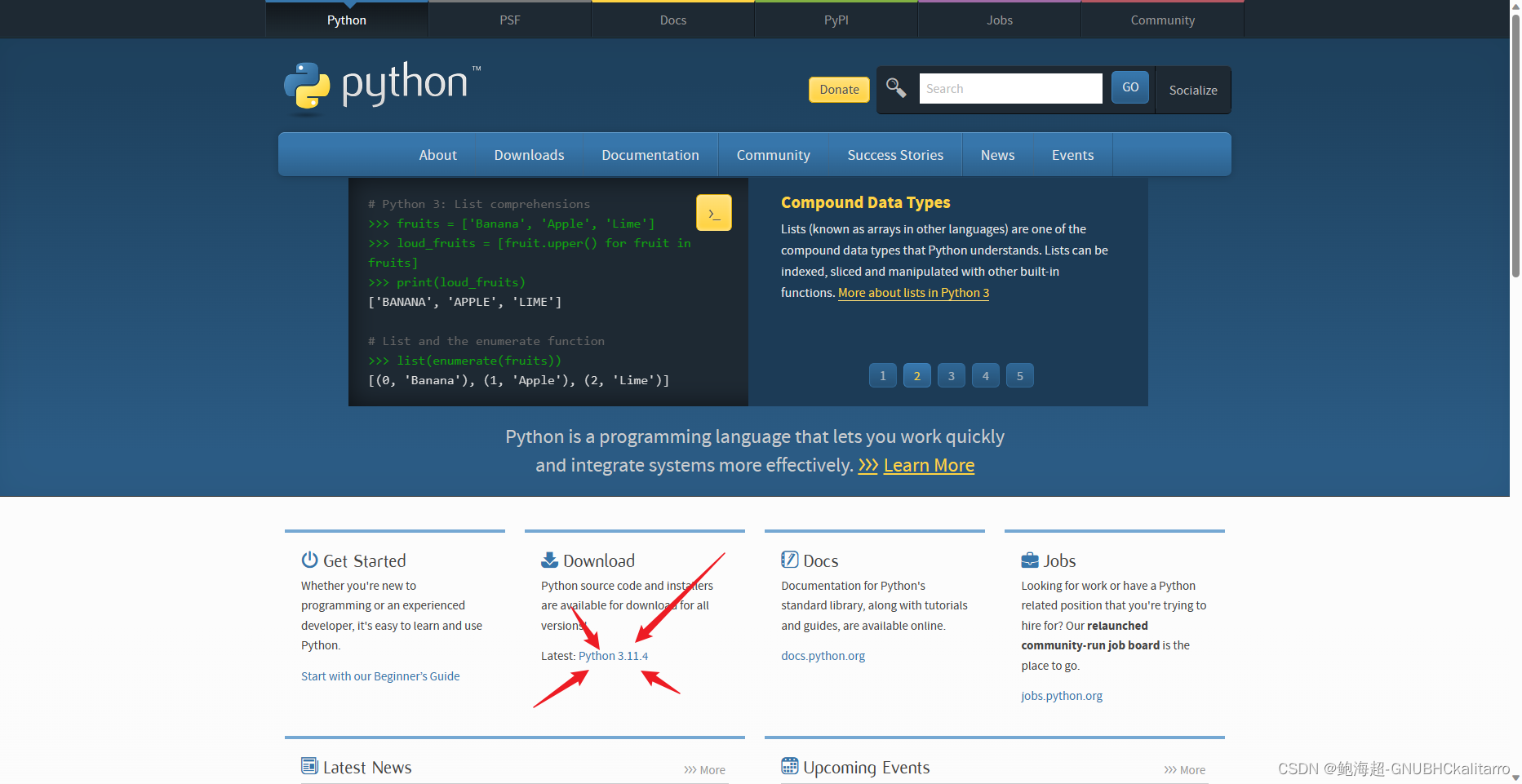Open the Success Stories menu item
This screenshot has width=1522, height=784.
coord(895,155)
